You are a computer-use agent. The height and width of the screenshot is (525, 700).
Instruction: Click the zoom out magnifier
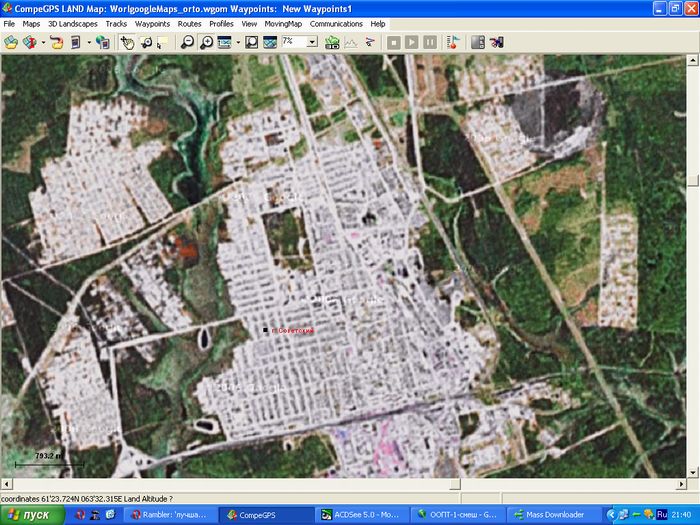click(188, 42)
